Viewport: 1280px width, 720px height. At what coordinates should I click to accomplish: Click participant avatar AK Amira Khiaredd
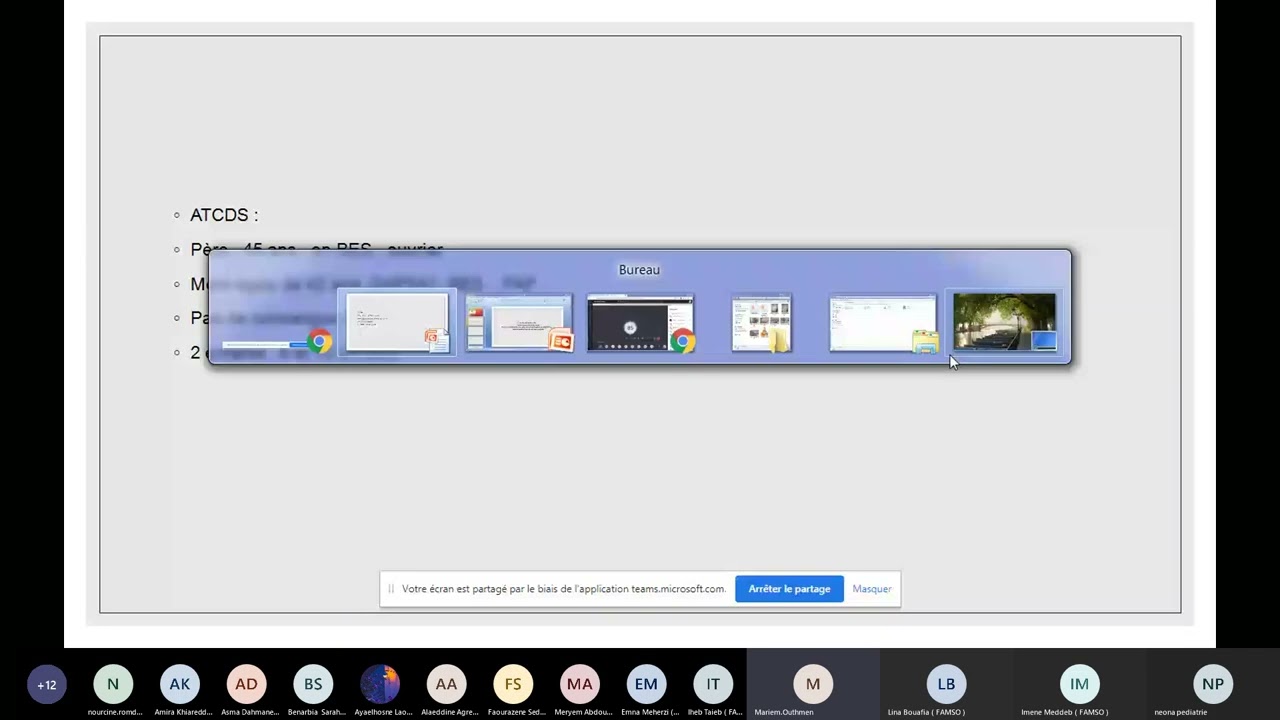[180, 684]
